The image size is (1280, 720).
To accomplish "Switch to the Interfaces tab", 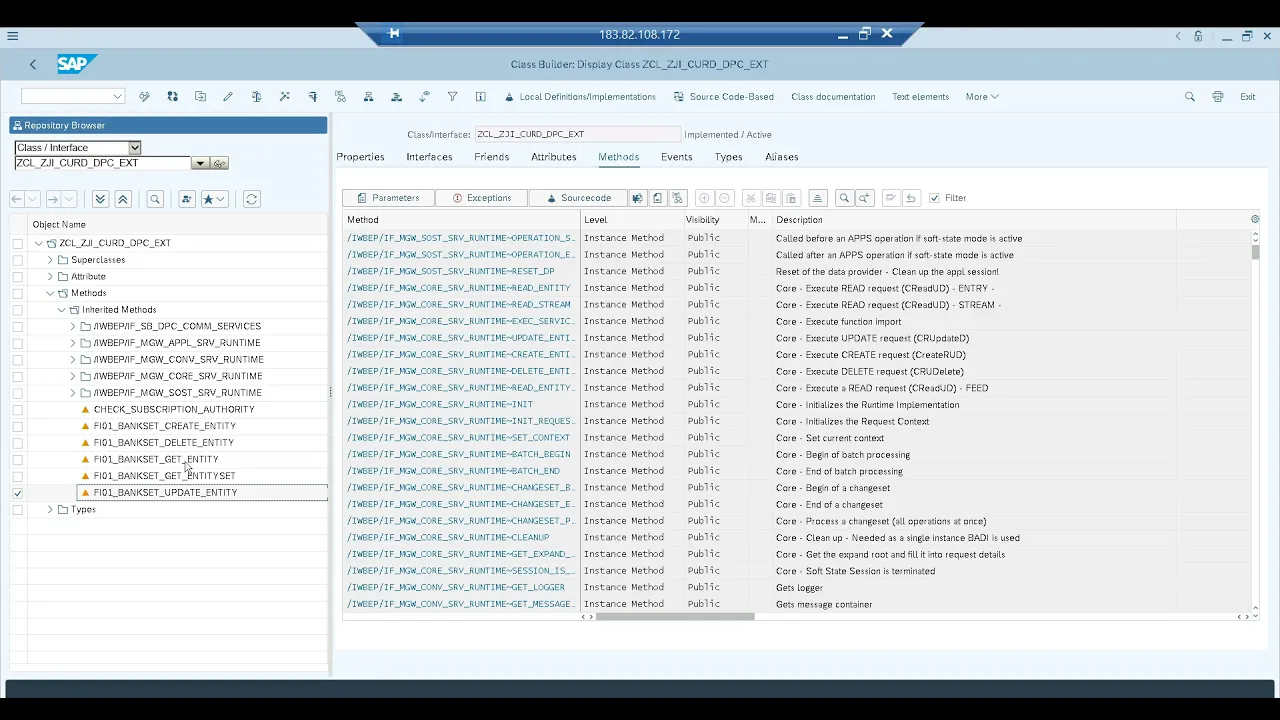I will click(x=429, y=157).
